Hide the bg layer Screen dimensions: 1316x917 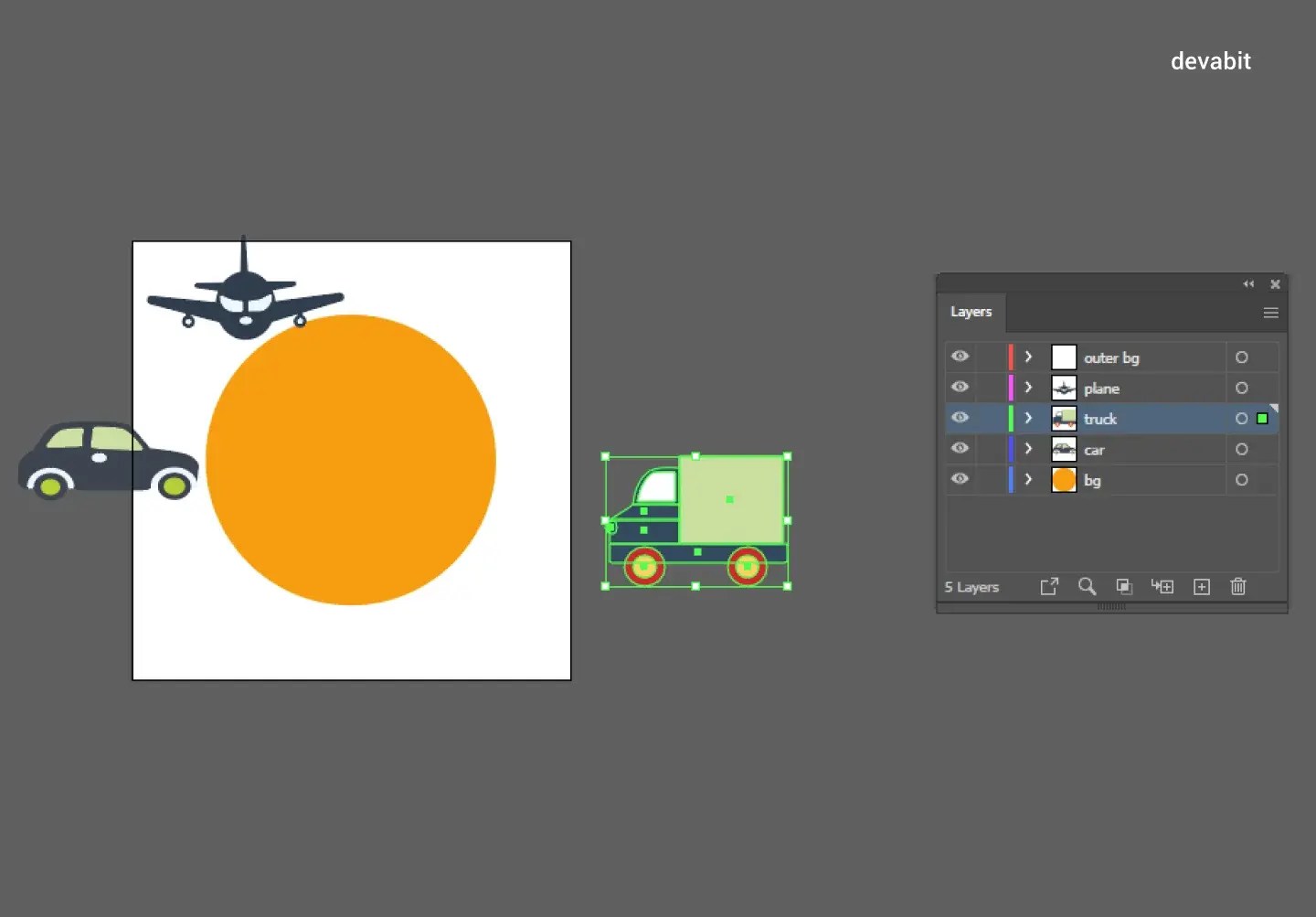(960, 479)
